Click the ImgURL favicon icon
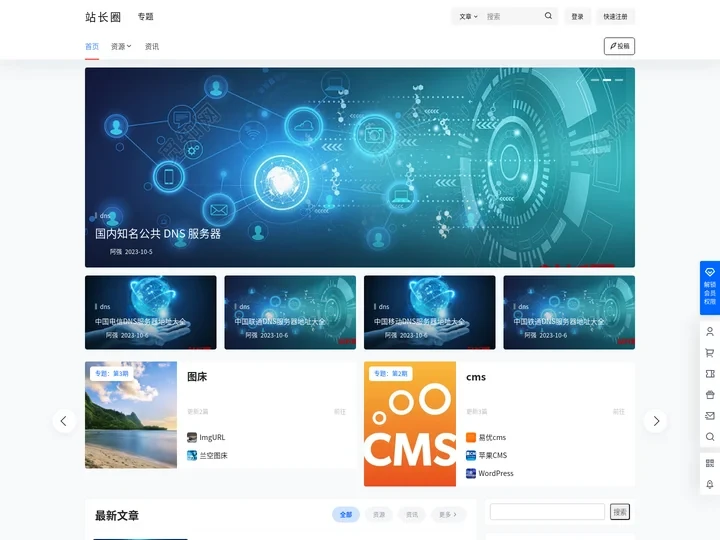The image size is (720, 540). click(x=192, y=437)
